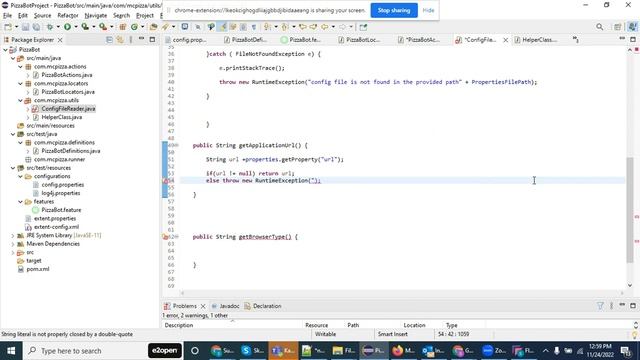Switch to the PizzaBot.fe... editor tab
Viewport: 640px width, 360px height.
(x=301, y=40)
